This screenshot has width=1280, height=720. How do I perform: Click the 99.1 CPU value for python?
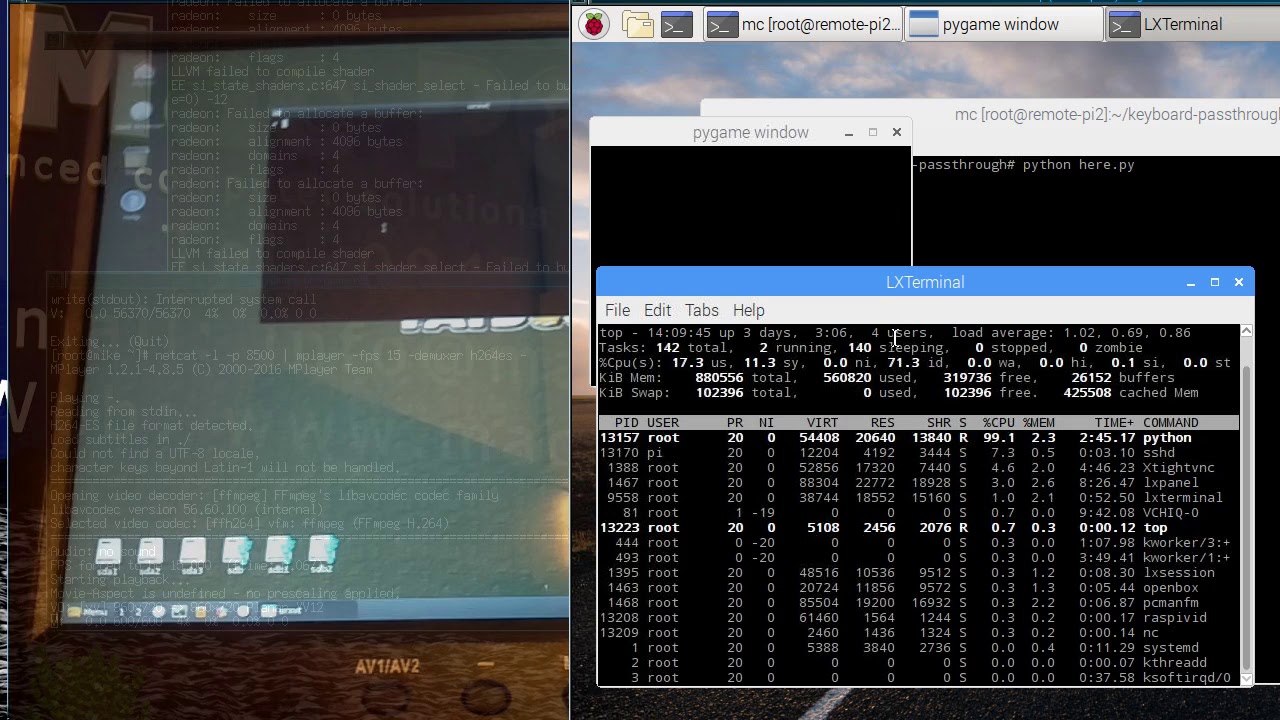(999, 437)
